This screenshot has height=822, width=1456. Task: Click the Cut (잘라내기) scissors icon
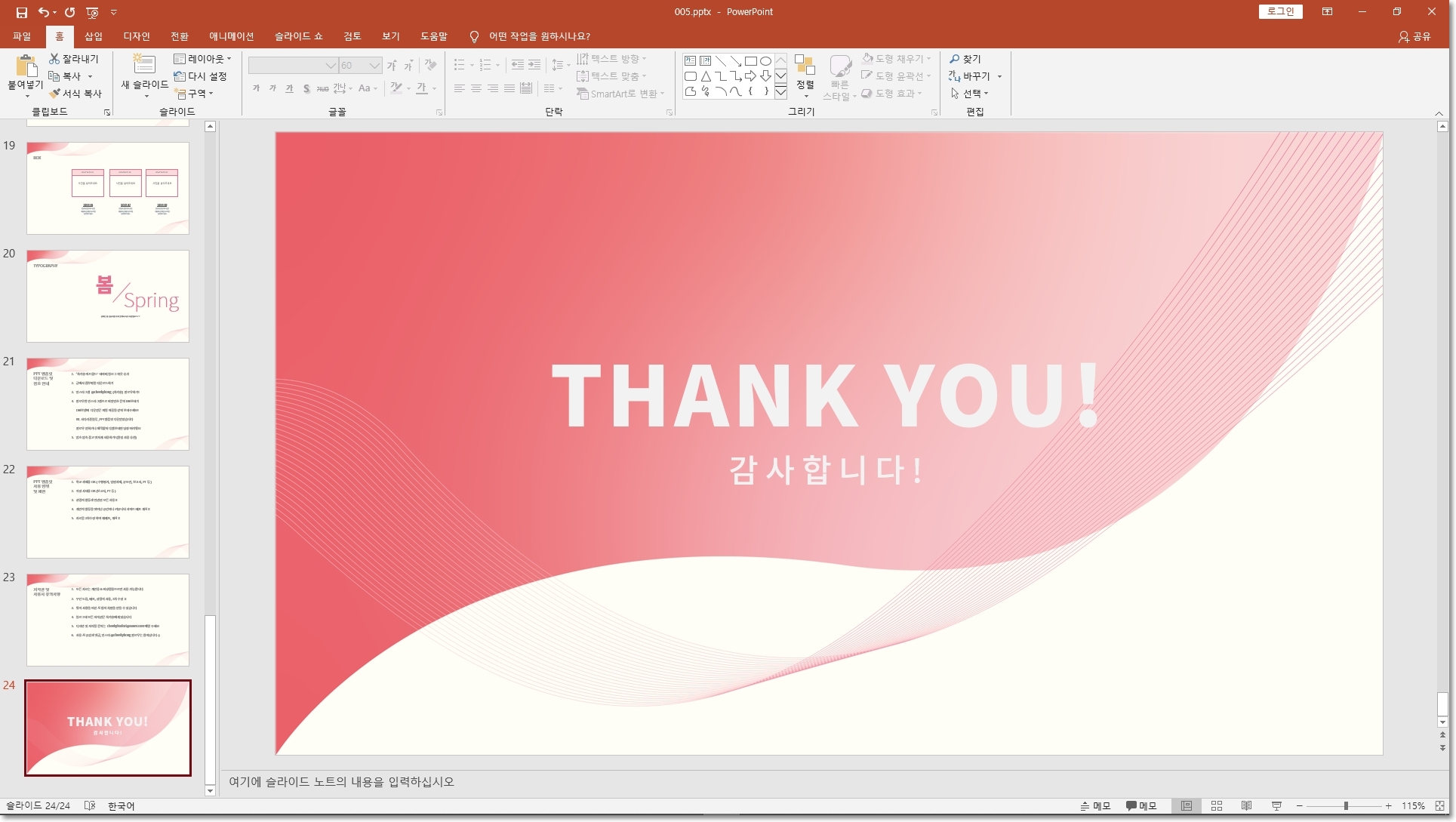(x=54, y=59)
